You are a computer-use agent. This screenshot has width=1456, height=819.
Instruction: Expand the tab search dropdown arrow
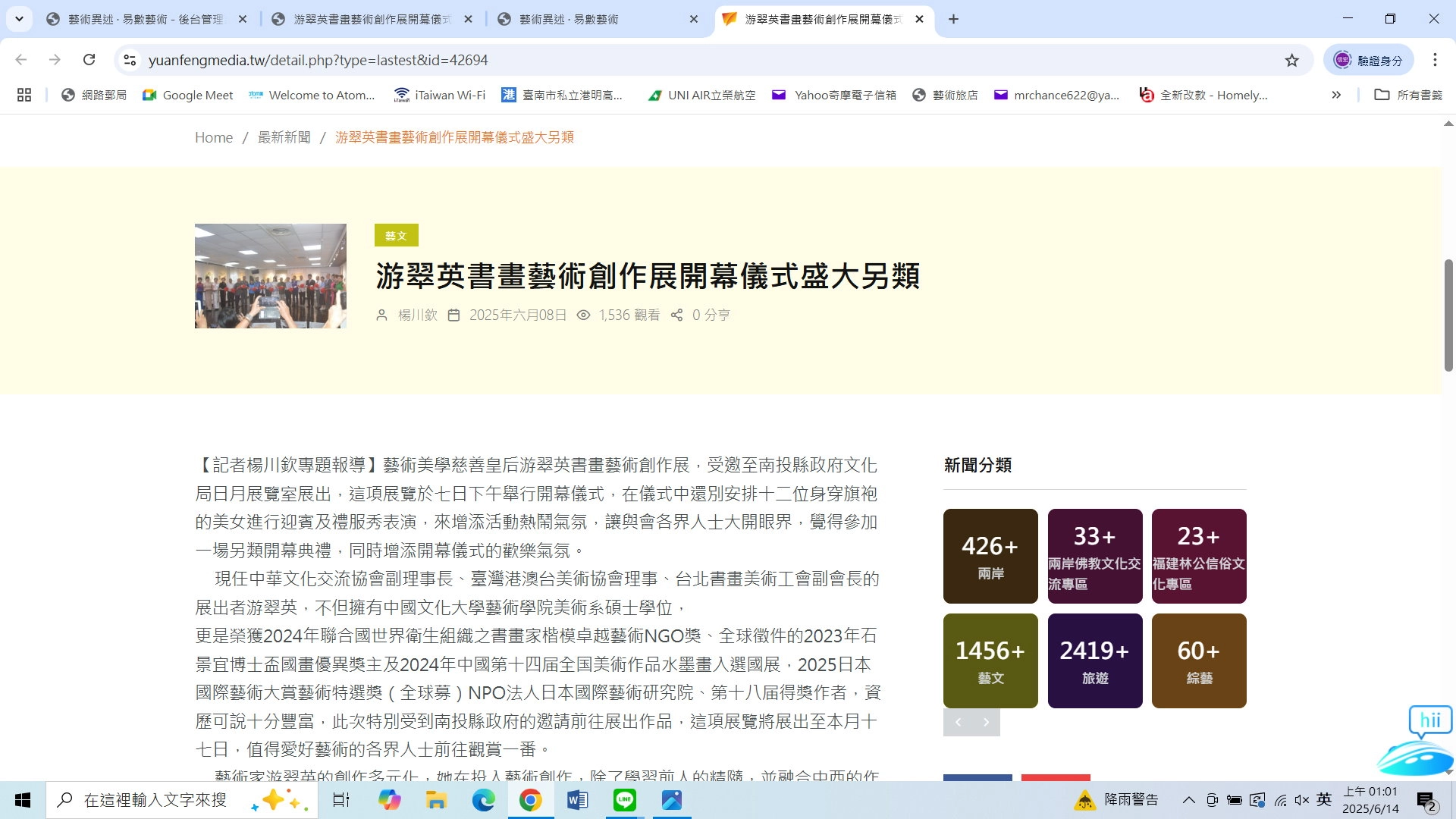19,19
